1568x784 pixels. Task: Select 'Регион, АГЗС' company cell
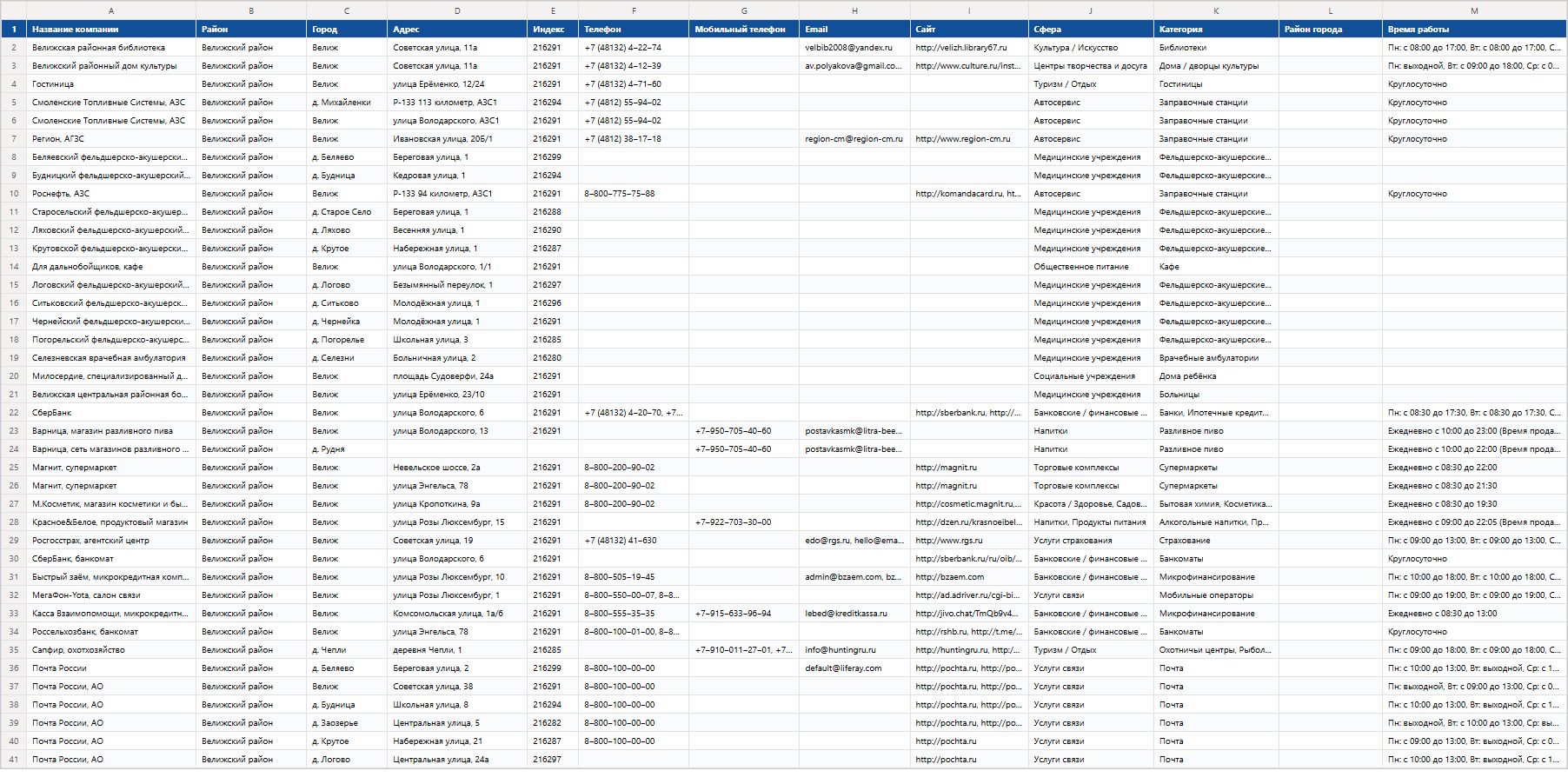point(111,139)
